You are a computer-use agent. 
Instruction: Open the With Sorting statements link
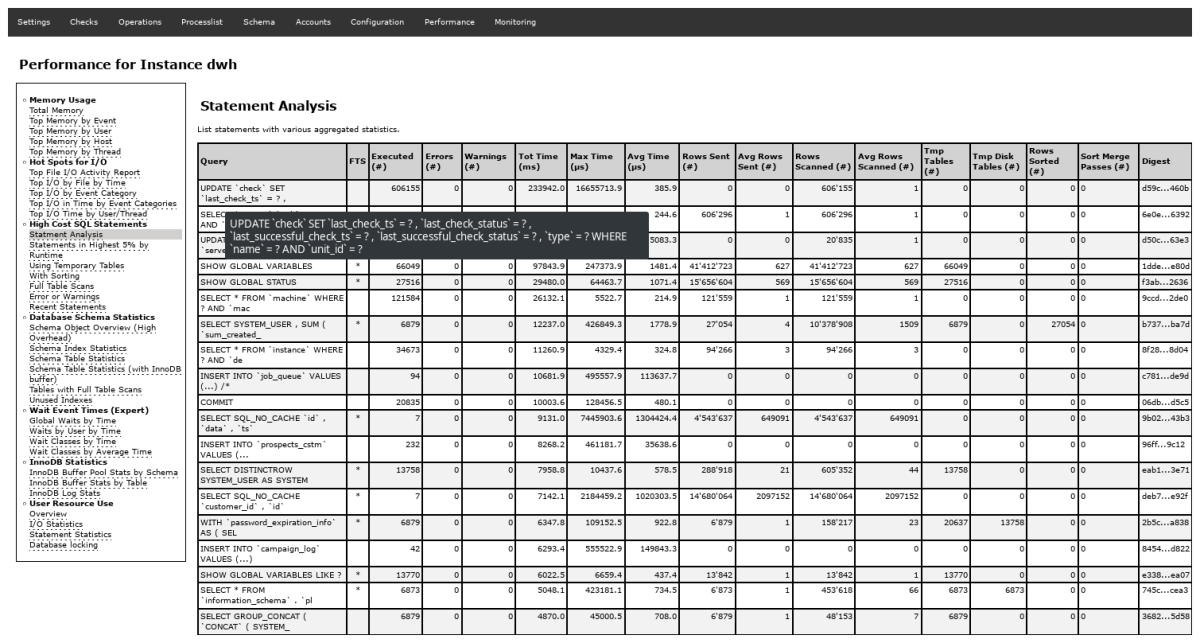pos(53,275)
